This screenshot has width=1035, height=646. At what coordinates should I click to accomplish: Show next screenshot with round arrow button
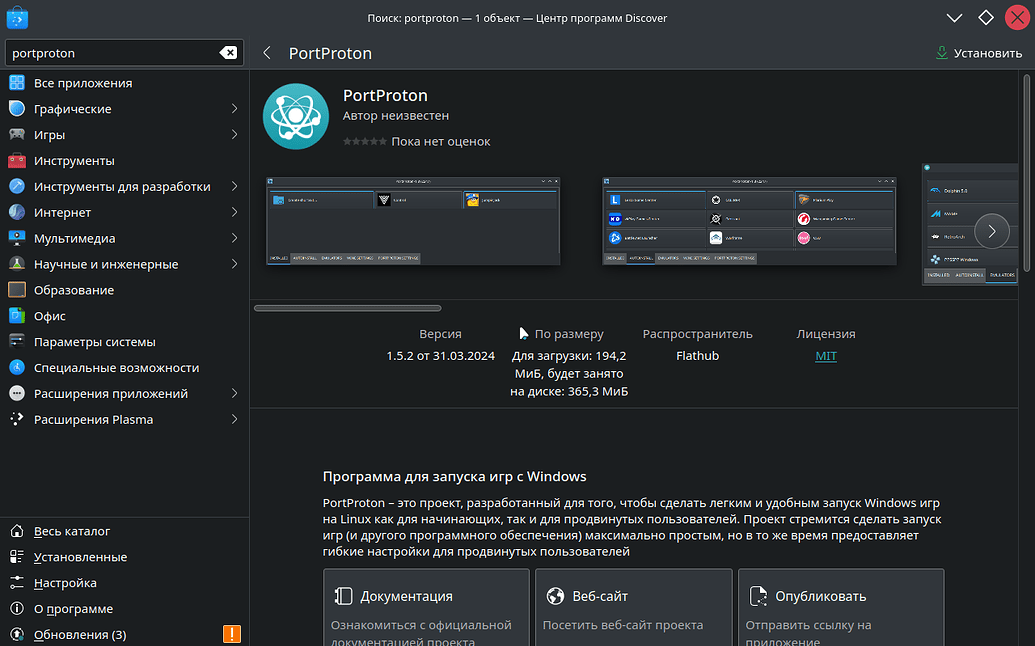tap(991, 231)
